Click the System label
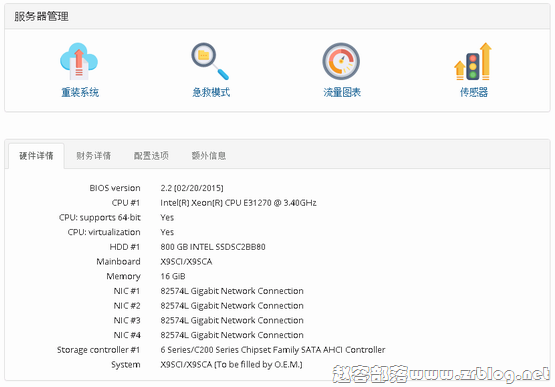The width and height of the screenshot is (555, 387). (x=126, y=365)
